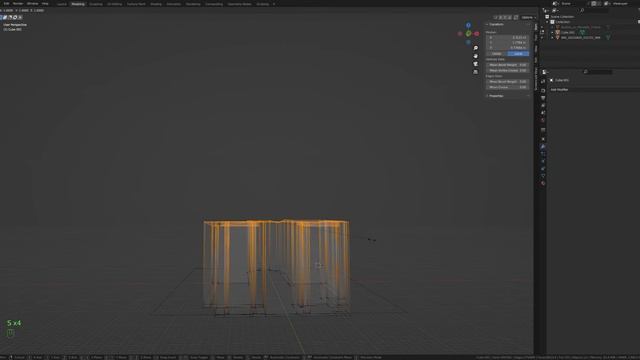Open the Modifiers (wrench) properties tab
Image resolution: width=640 pixels, height=360 pixels.
click(x=543, y=147)
